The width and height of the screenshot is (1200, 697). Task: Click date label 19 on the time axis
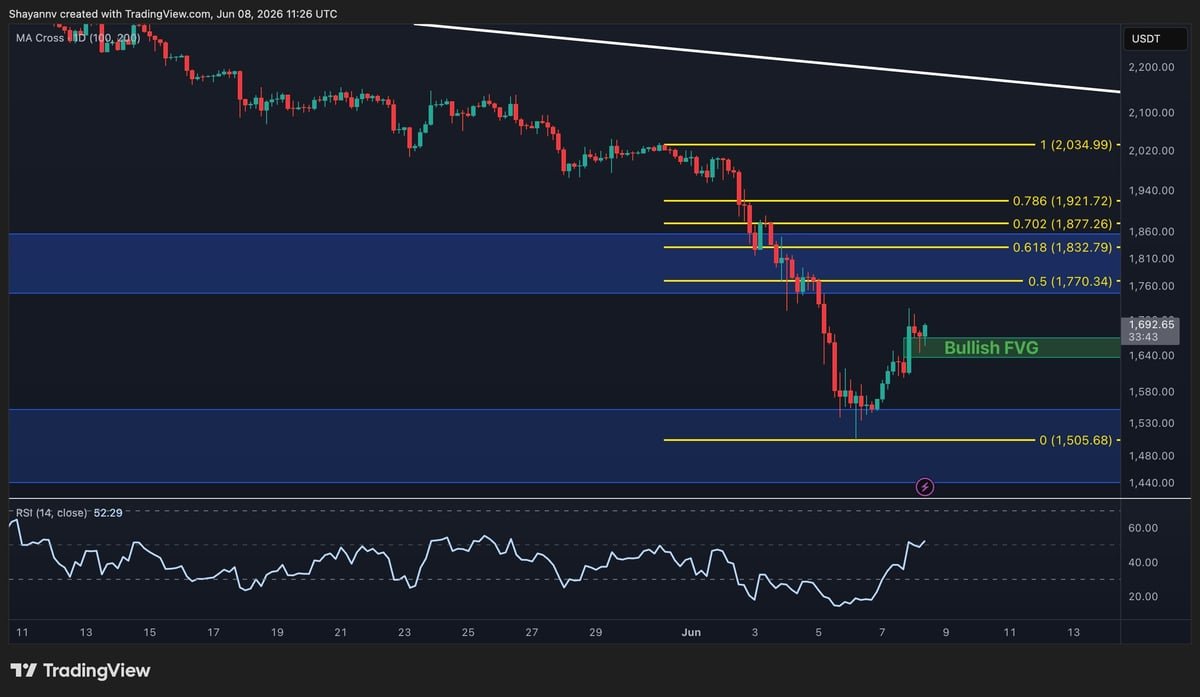[277, 632]
